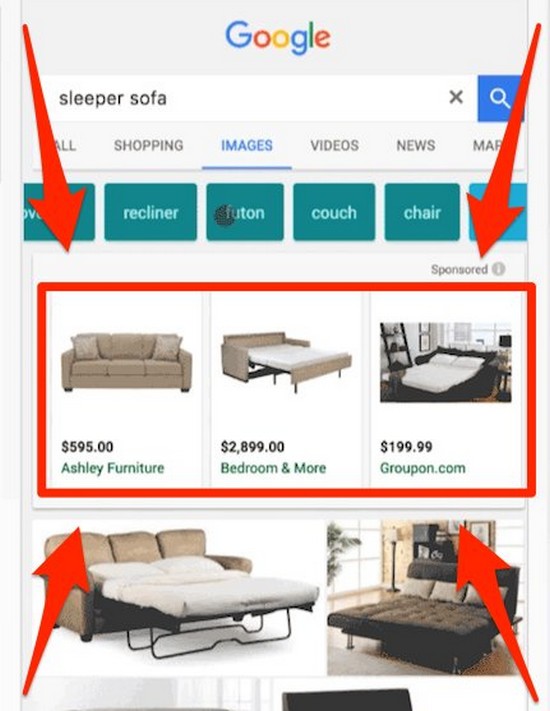This screenshot has width=550, height=711.
Task: Select the Images tab
Action: (247, 146)
